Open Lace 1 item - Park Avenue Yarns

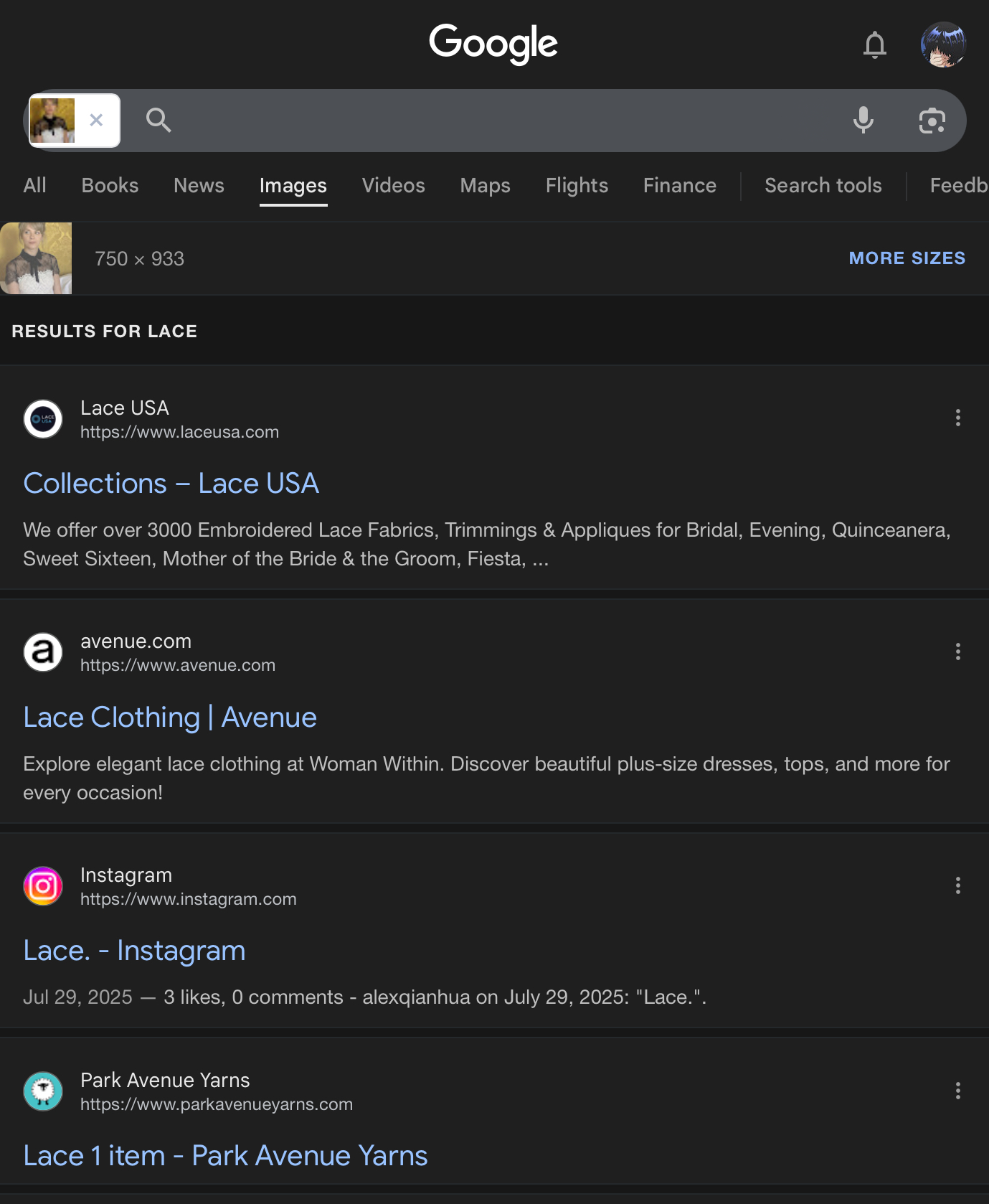pyautogui.click(x=225, y=1156)
